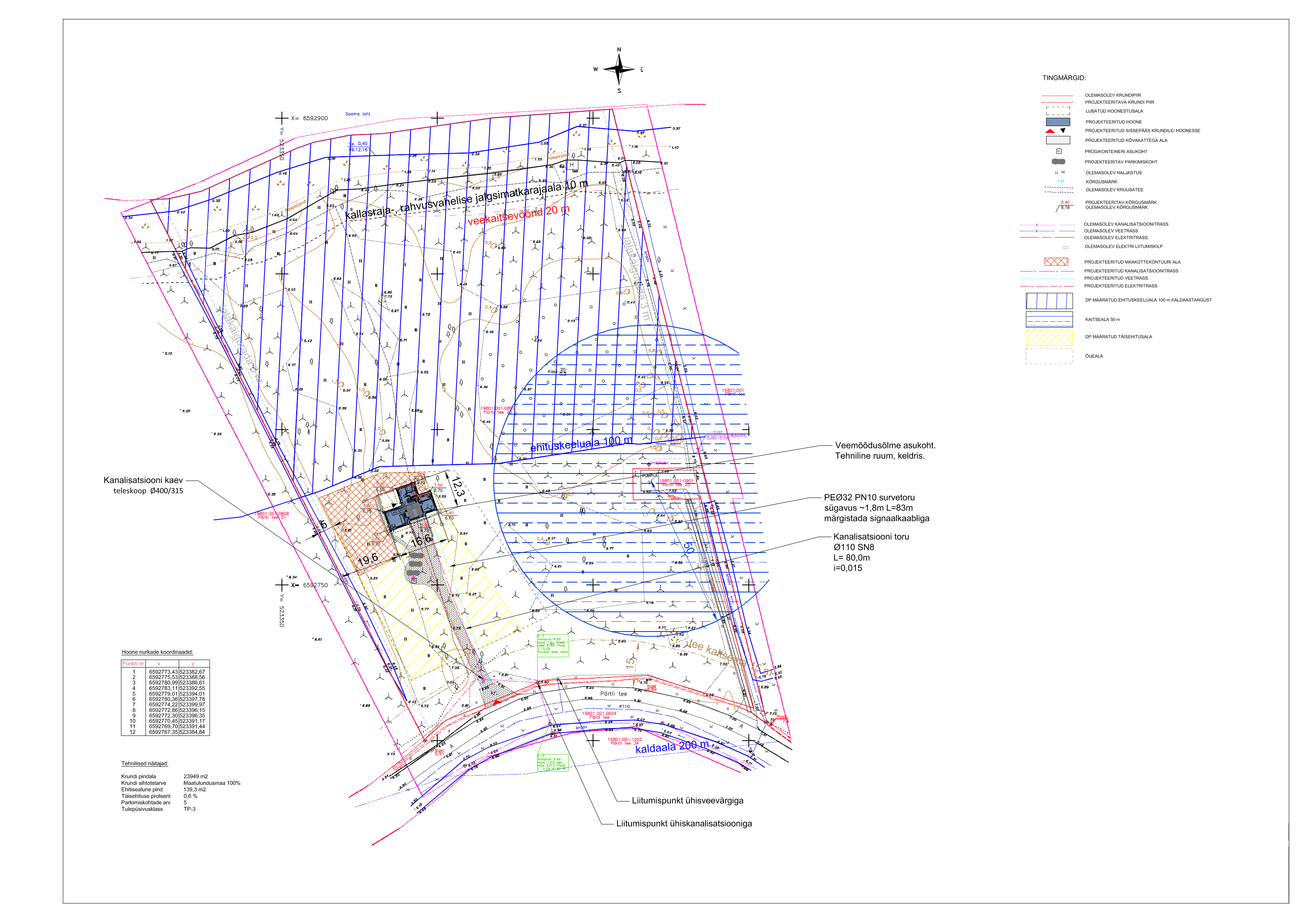Click the red entrance triangle in legend

tap(1050, 131)
